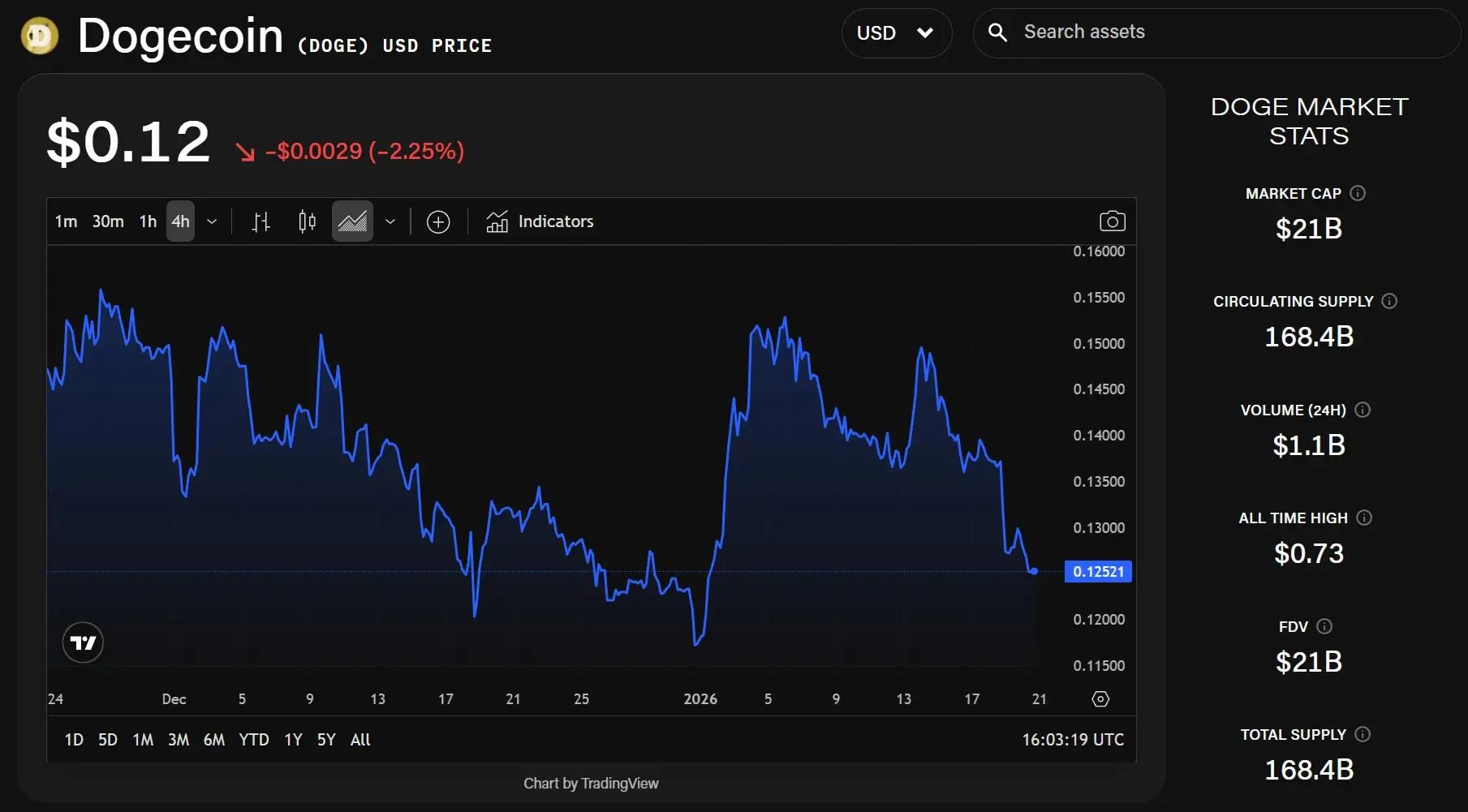Switch to candlestick chart style
Screen dimensions: 1468x812
(x=307, y=221)
